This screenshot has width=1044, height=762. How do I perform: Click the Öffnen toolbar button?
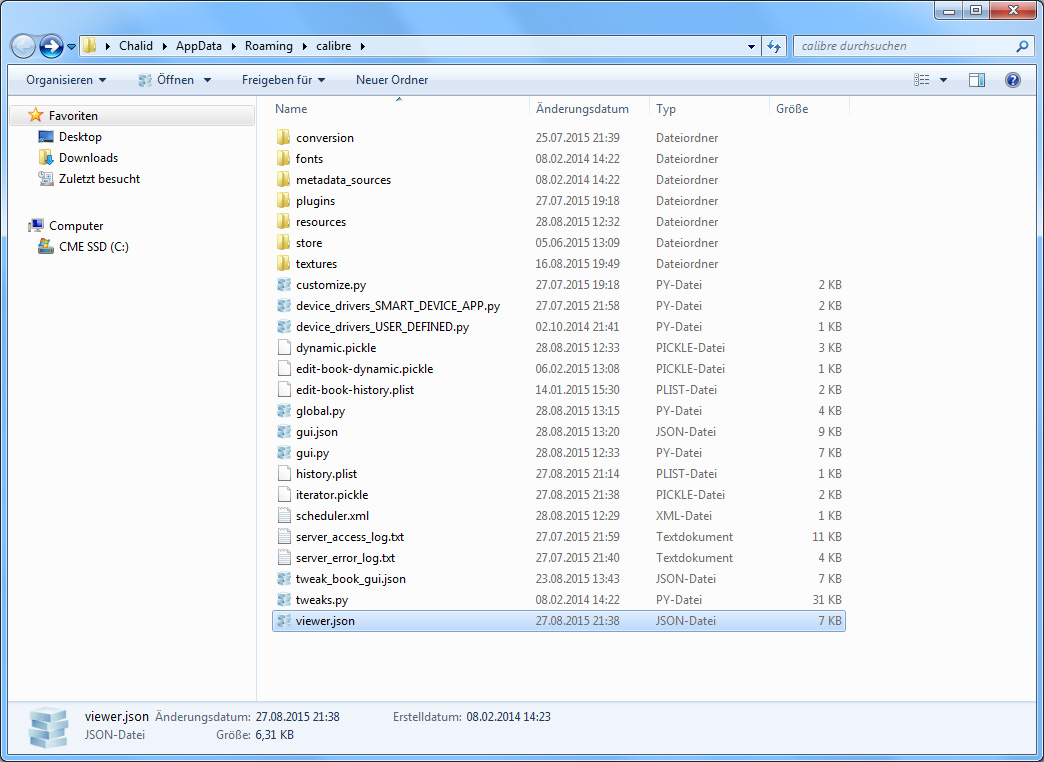pos(175,80)
